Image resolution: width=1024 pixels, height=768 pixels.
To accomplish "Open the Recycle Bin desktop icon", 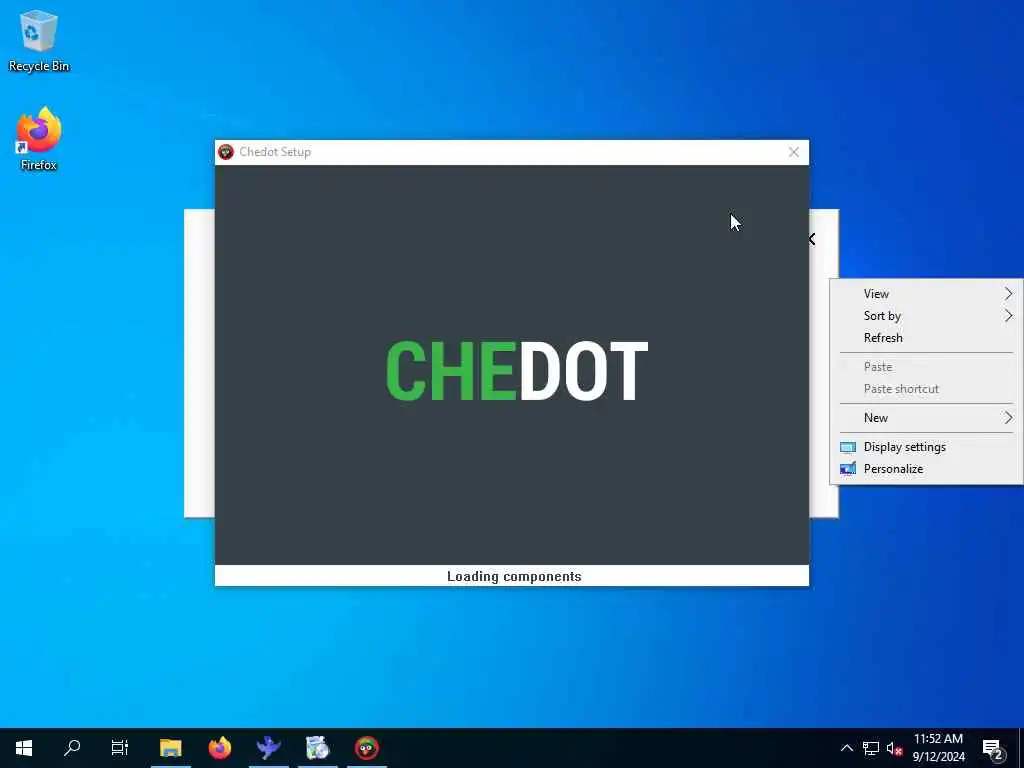I will (x=39, y=40).
